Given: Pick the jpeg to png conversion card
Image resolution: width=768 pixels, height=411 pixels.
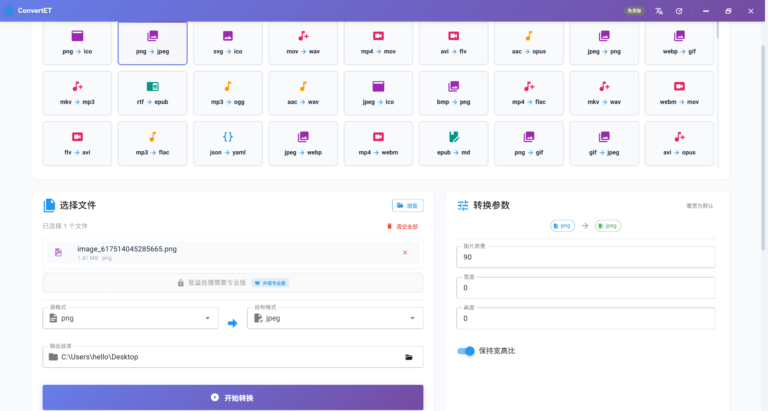Looking at the screenshot, I should pyautogui.click(x=604, y=43).
